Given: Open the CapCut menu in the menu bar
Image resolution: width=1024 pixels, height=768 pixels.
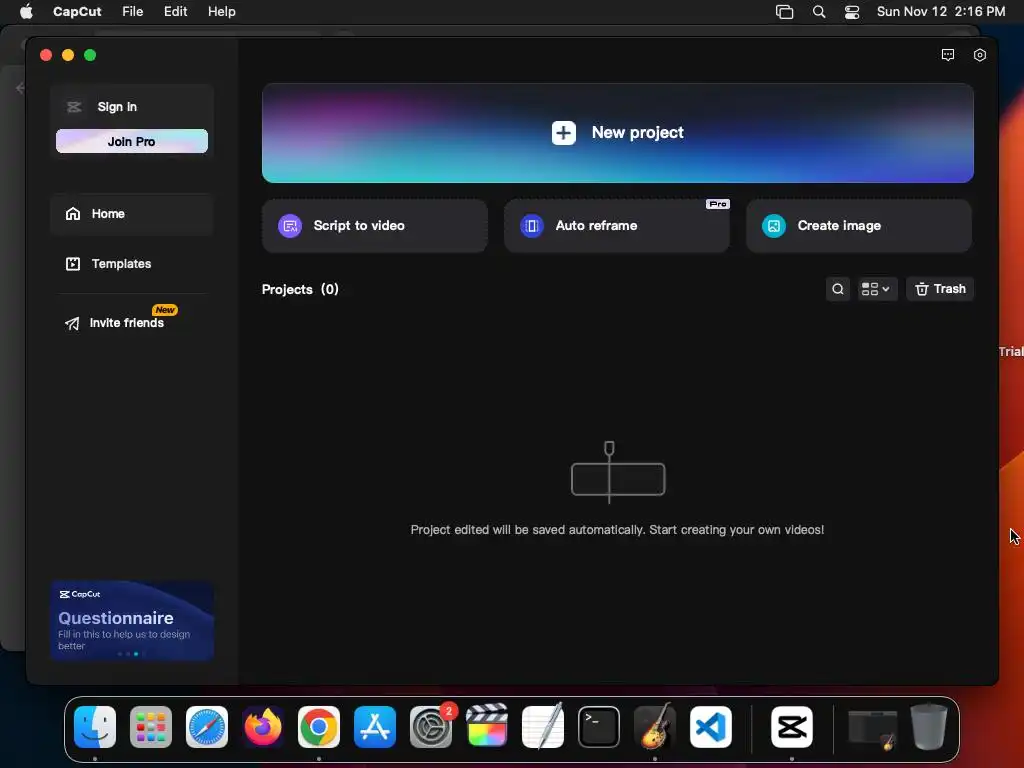Looking at the screenshot, I should click(77, 12).
